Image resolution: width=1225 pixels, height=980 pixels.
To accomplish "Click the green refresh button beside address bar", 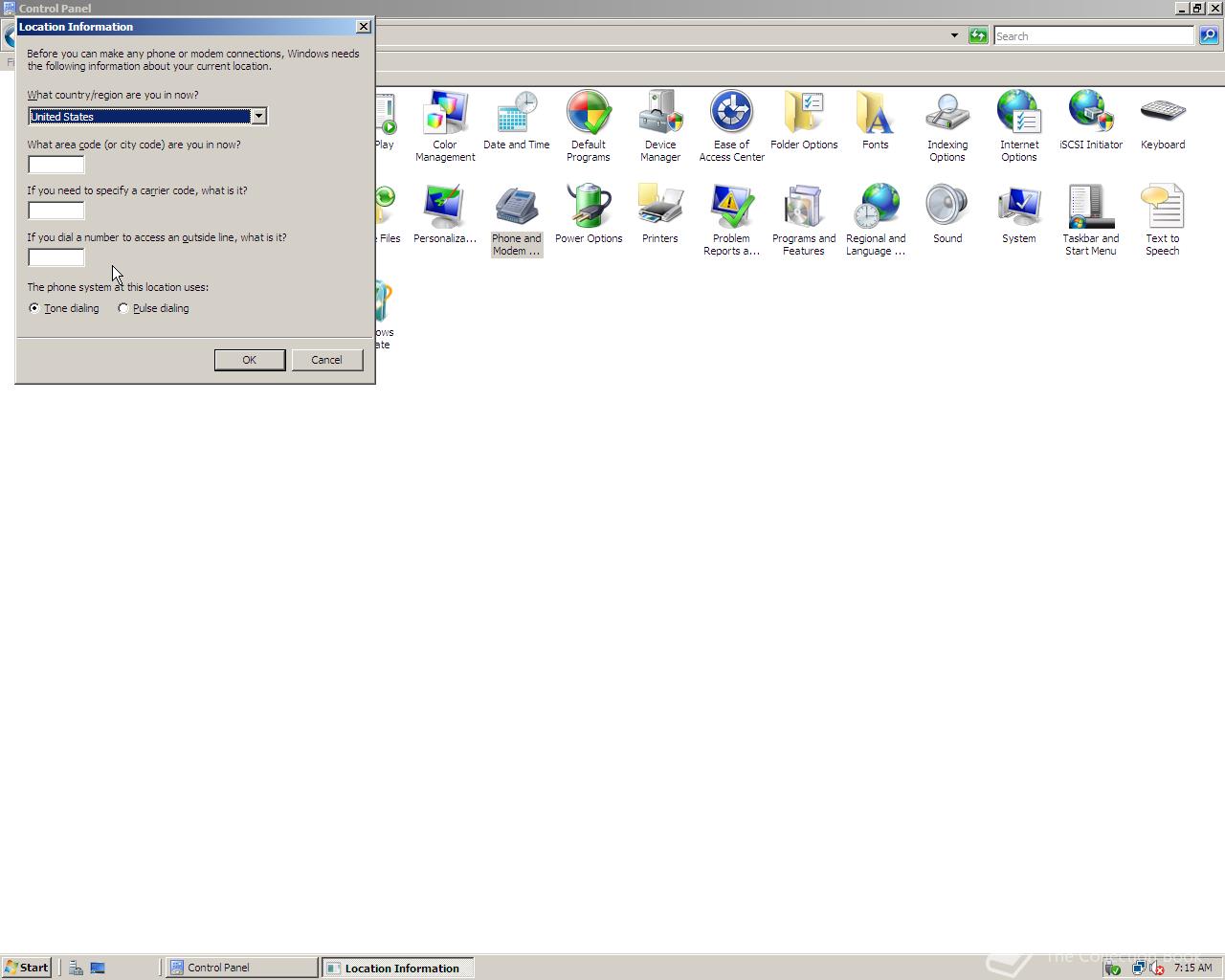I will 978,35.
